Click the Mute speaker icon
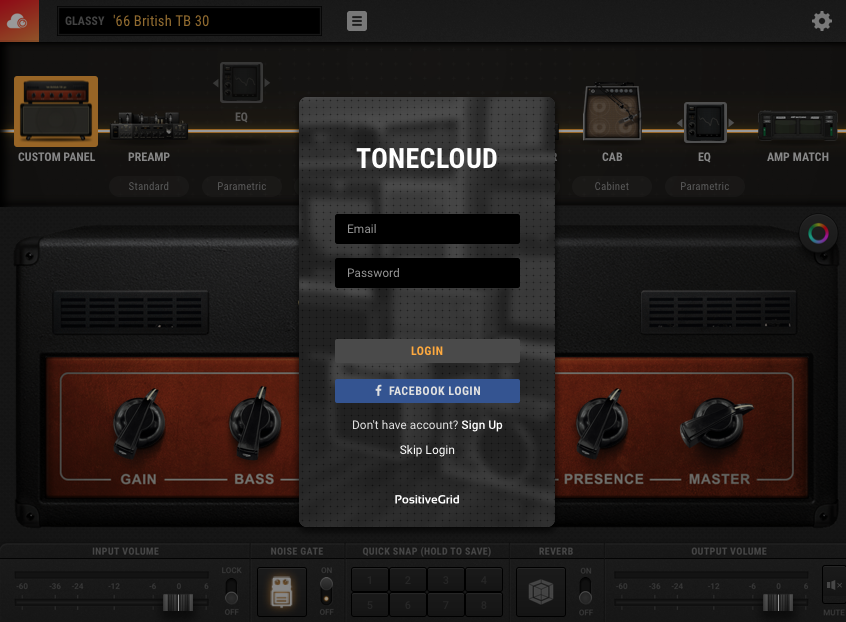The width and height of the screenshot is (846, 622). click(x=834, y=584)
